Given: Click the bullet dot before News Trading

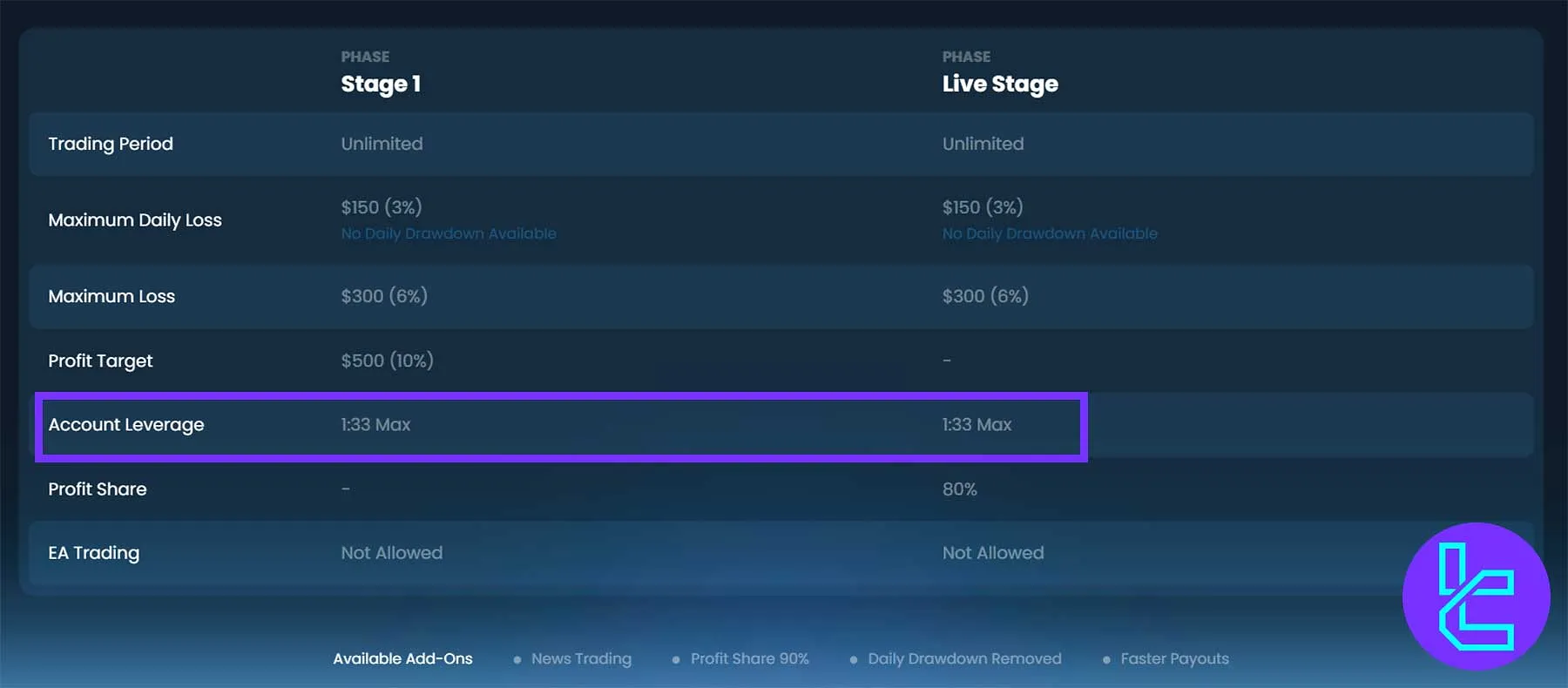Looking at the screenshot, I should pyautogui.click(x=517, y=660).
